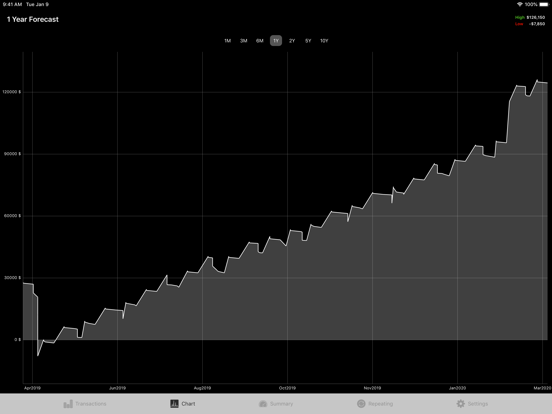Click the 30000 $ axis label
Image resolution: width=552 pixels, height=414 pixels.
pyautogui.click(x=13, y=278)
